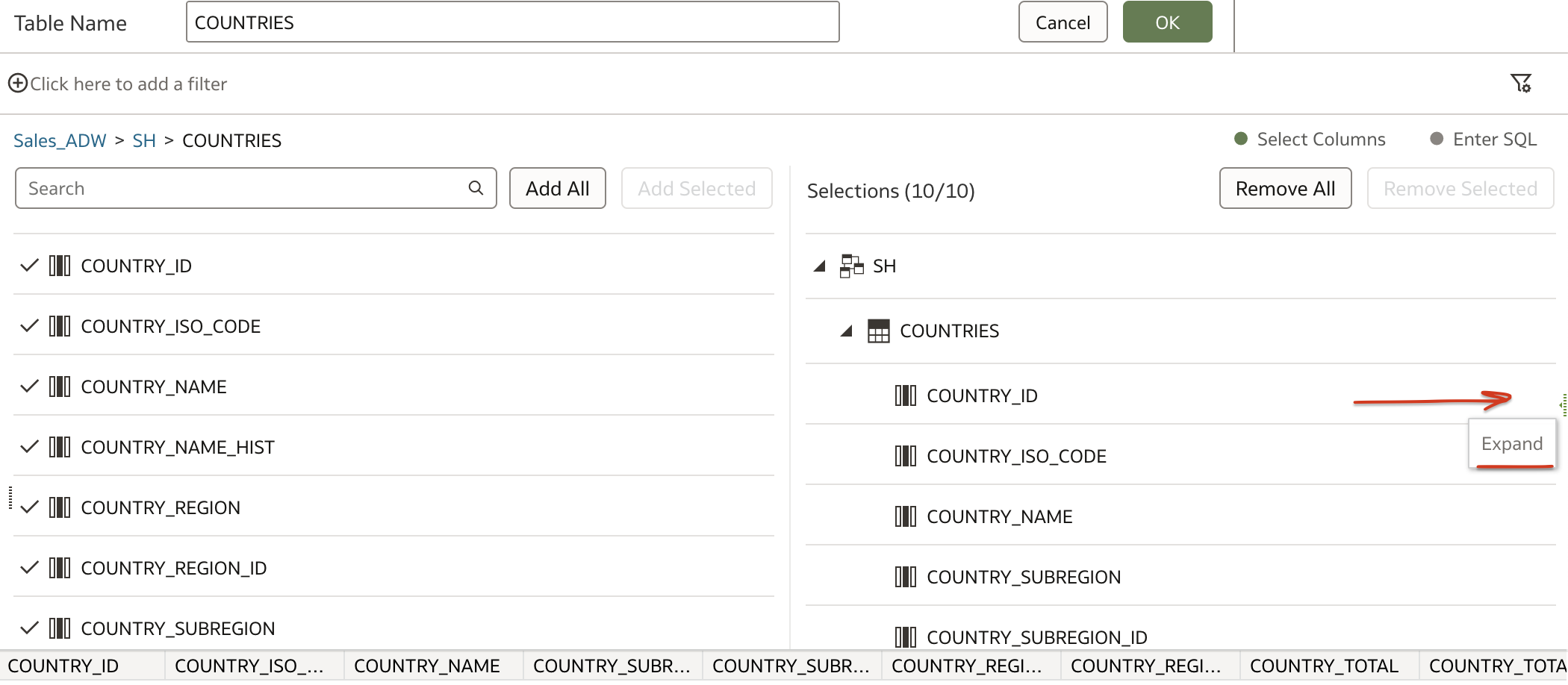The width and height of the screenshot is (1568, 685).
Task: Click COUNTRY_NAME_HIST label in left list
Action: [178, 447]
